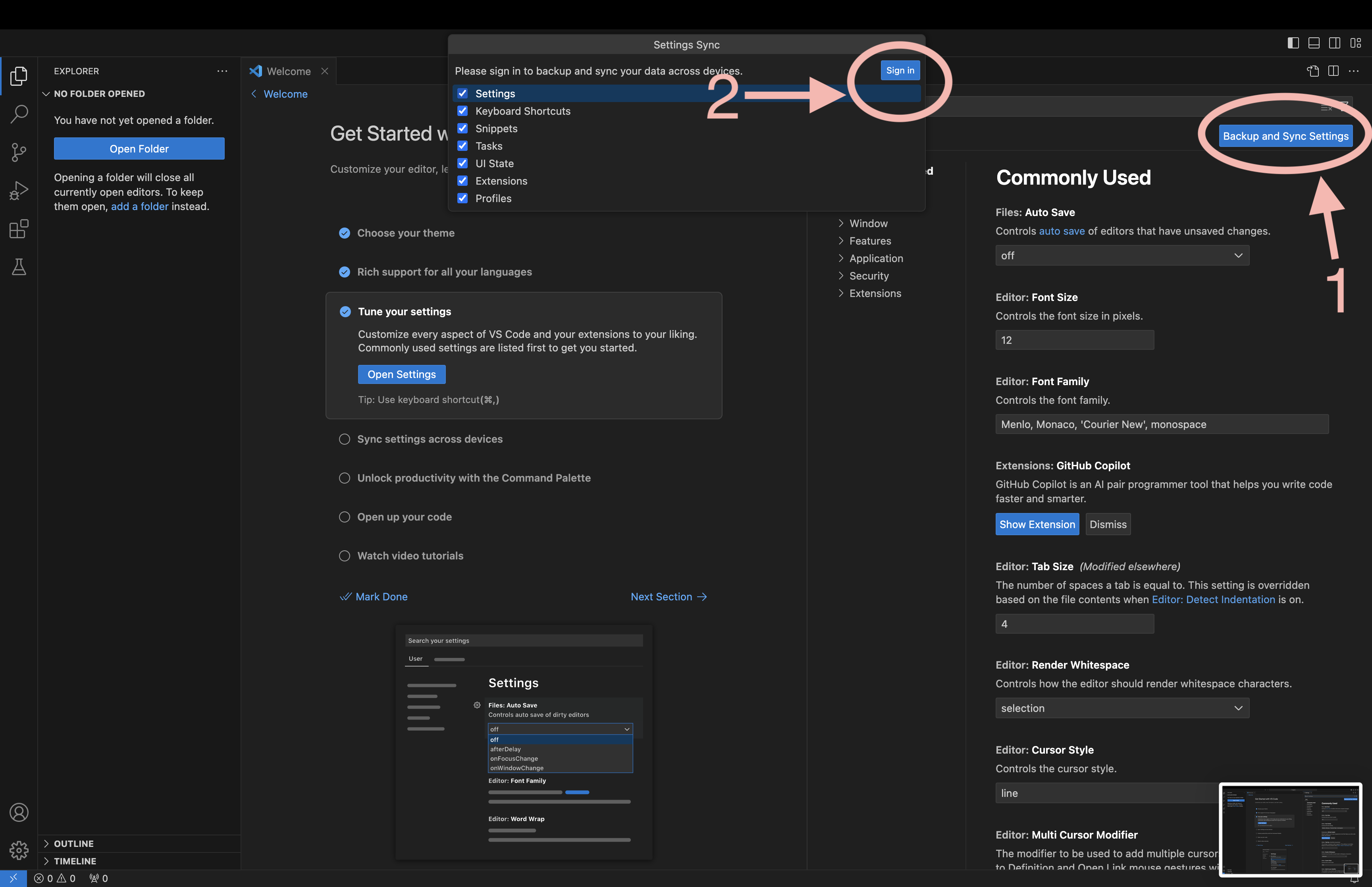Click the Explorer views and more actions ellipsis
Image resolution: width=1372 pixels, height=887 pixels.
click(x=222, y=71)
